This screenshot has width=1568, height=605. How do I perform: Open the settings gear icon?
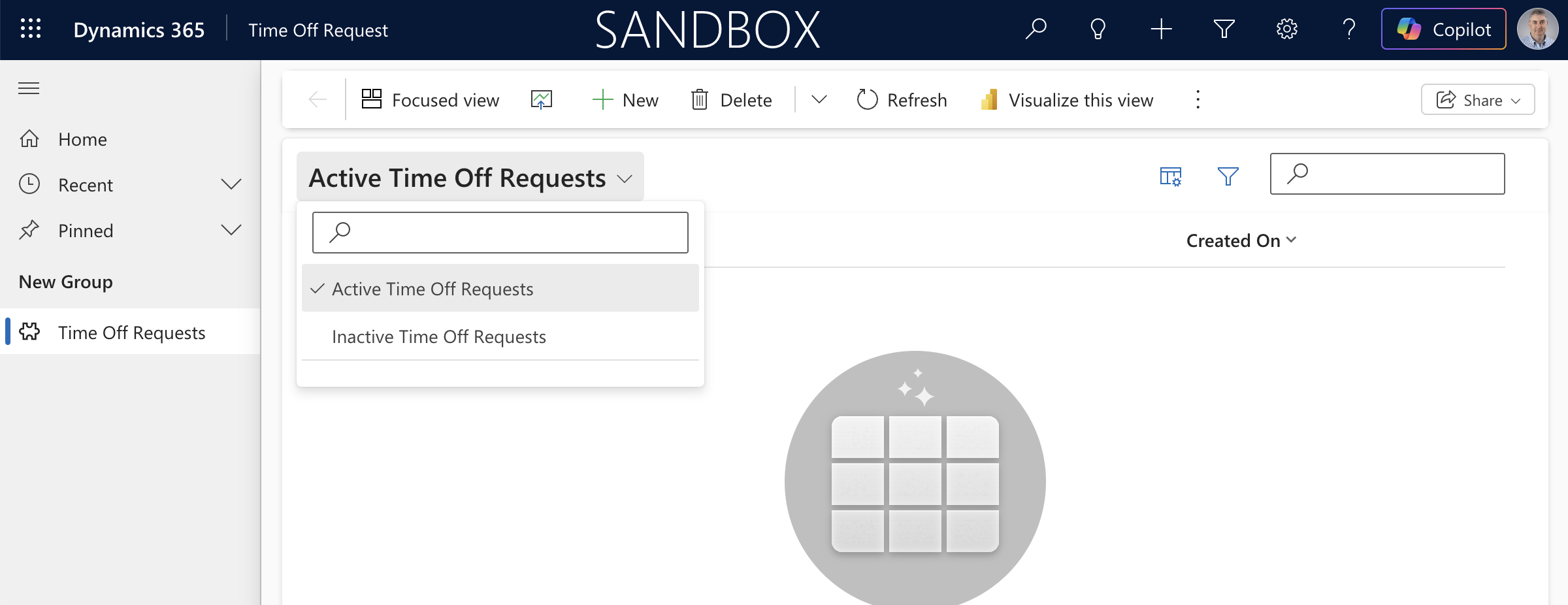click(1286, 29)
